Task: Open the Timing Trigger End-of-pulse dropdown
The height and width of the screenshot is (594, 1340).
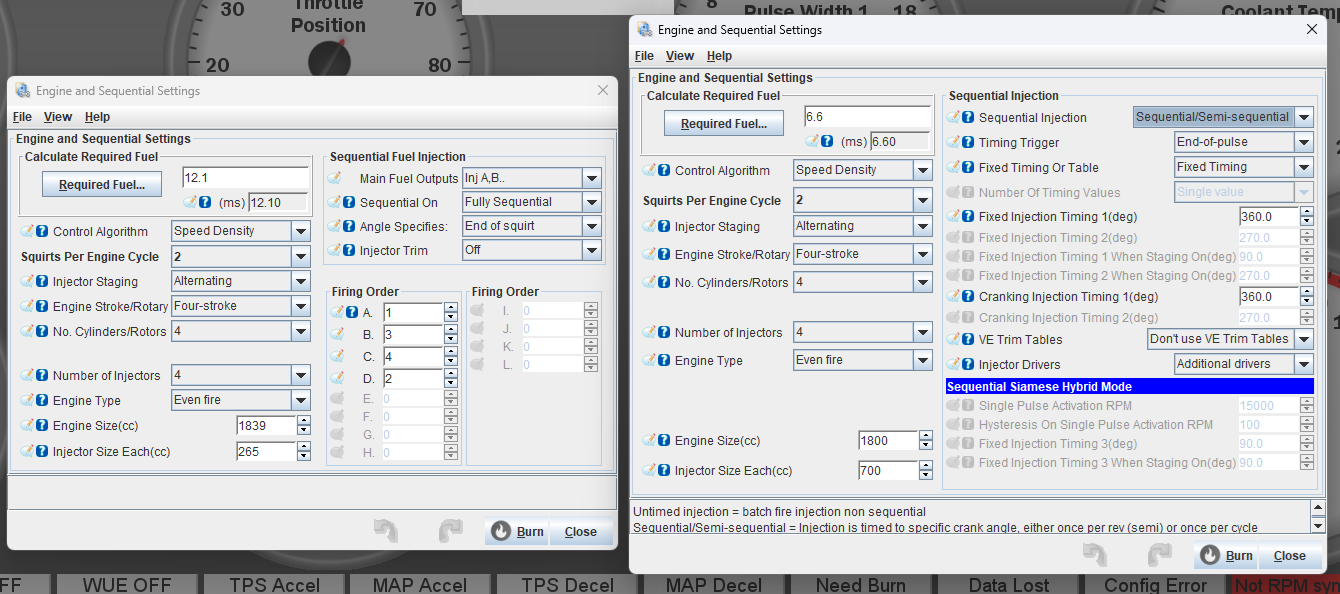Action: click(x=1303, y=142)
